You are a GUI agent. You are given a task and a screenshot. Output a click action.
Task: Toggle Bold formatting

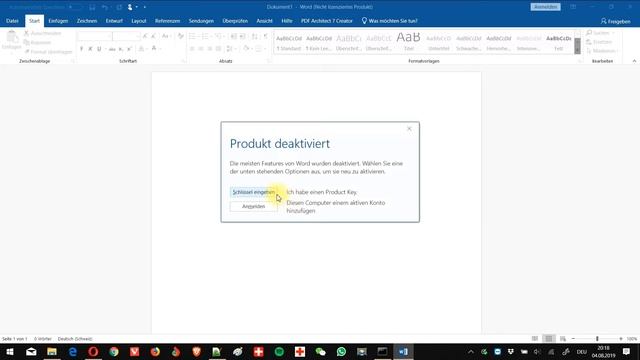[x=81, y=49]
